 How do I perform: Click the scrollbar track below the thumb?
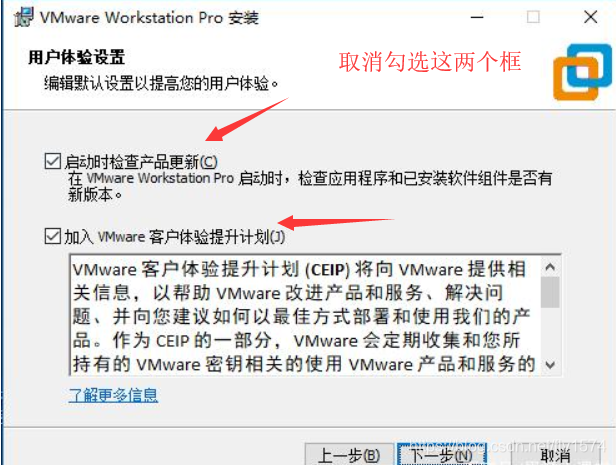[x=550, y=332]
